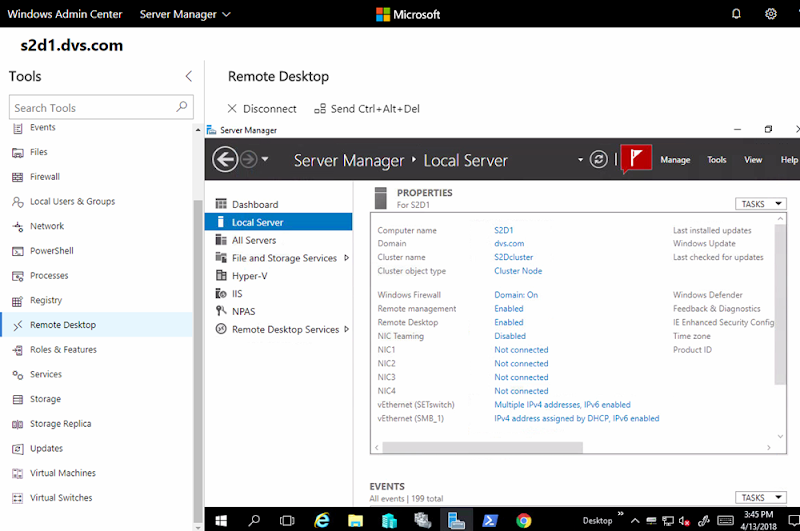This screenshot has width=800, height=531.
Task: Open the Events tool icon
Action: tap(18, 128)
